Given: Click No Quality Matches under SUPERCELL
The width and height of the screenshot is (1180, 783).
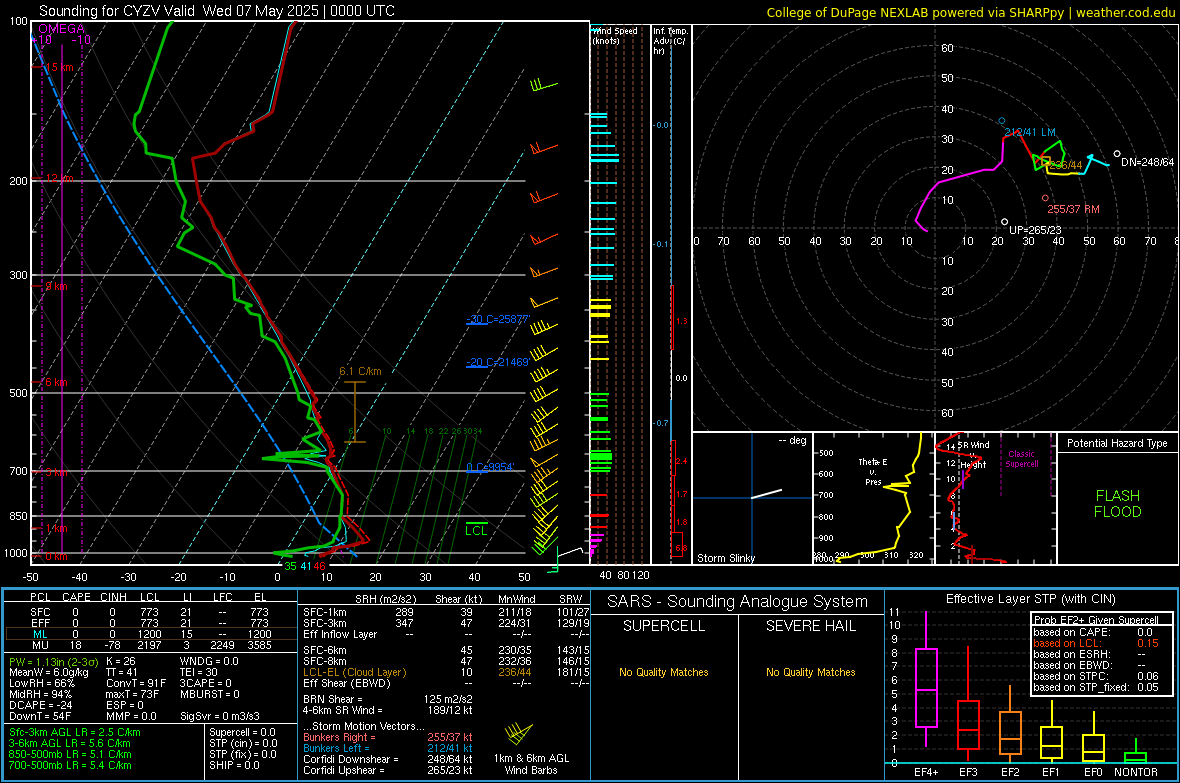Looking at the screenshot, I should 664,672.
